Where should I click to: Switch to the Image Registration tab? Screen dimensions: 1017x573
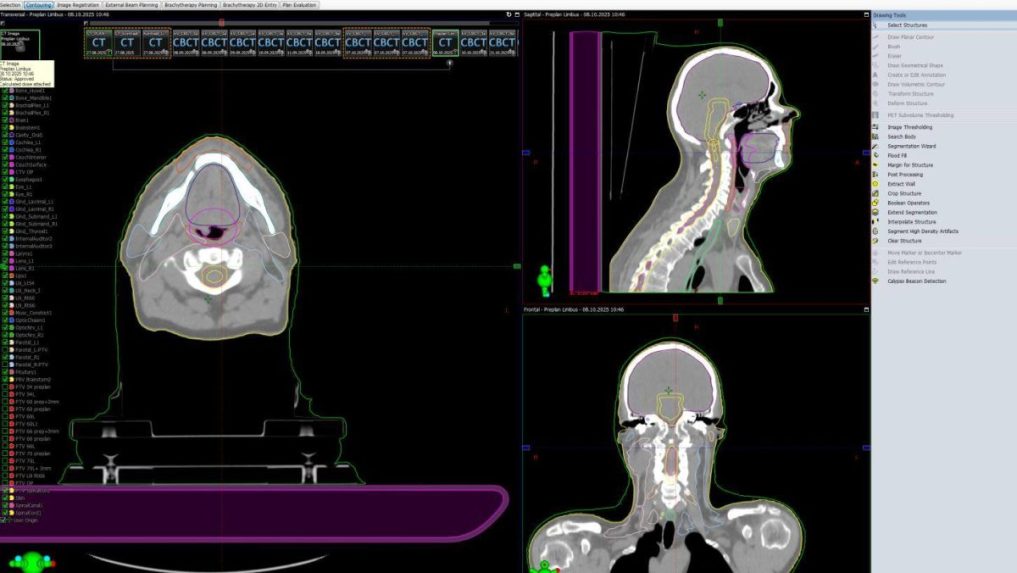[78, 5]
